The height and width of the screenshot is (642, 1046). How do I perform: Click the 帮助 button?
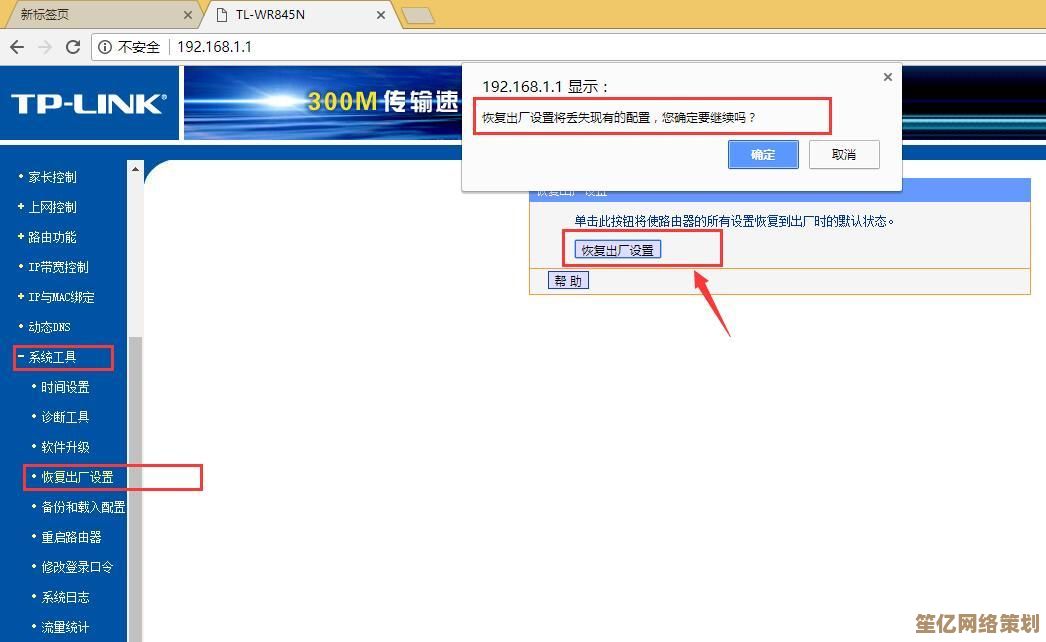coord(568,281)
